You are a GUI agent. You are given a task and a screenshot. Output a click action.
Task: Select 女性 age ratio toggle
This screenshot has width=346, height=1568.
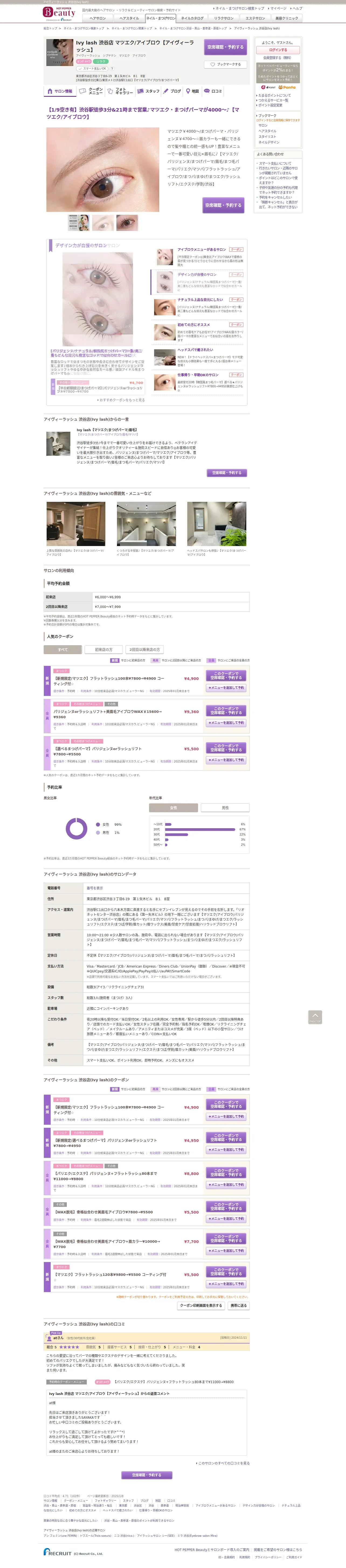pyautogui.click(x=173, y=808)
